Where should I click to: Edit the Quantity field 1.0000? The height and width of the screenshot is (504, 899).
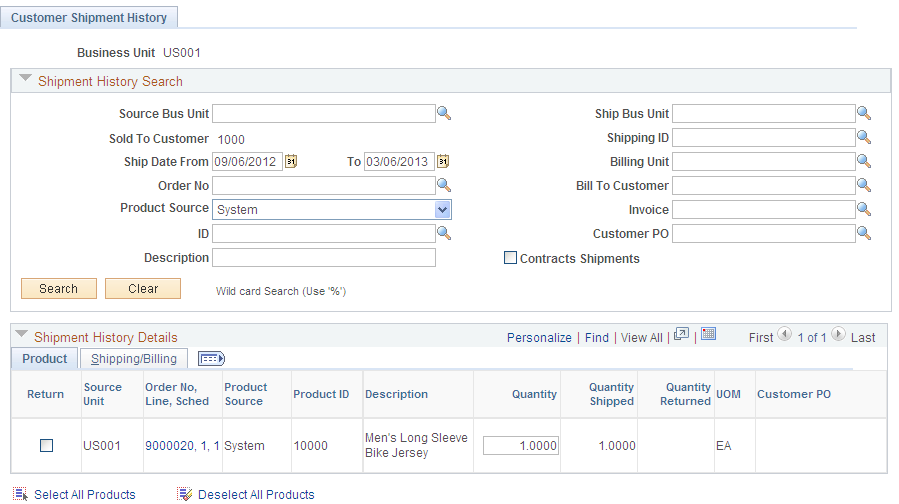tap(521, 446)
